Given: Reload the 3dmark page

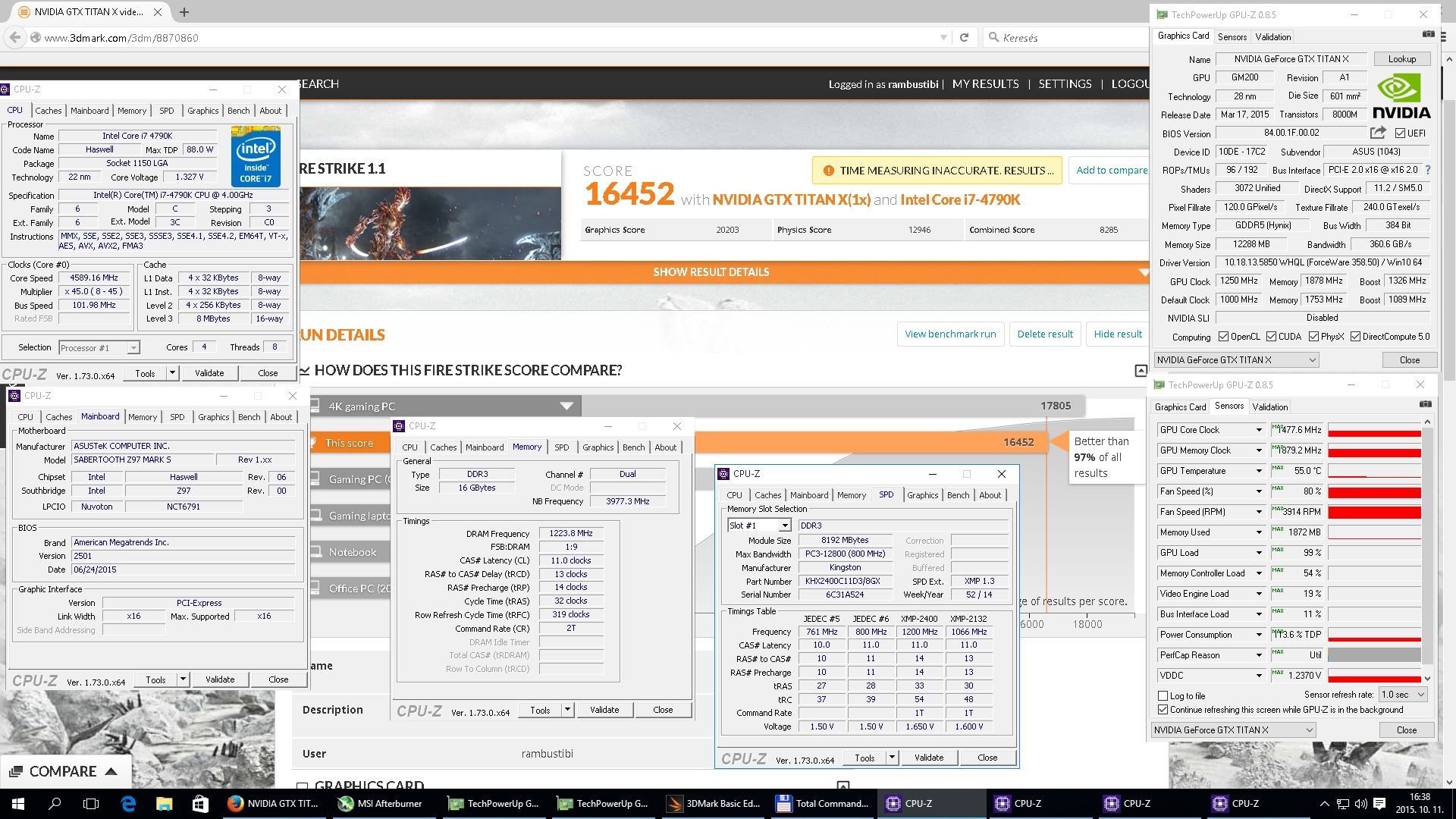Looking at the screenshot, I should coord(964,37).
